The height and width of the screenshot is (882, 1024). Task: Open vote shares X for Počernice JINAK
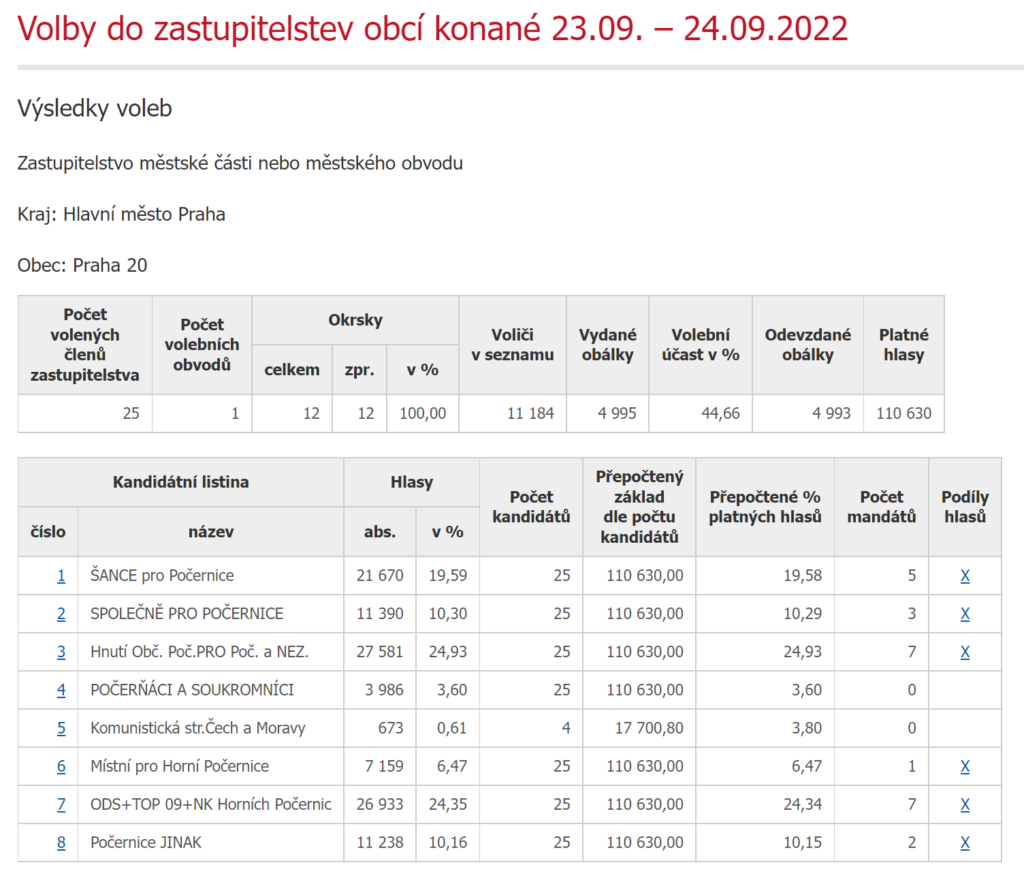click(965, 843)
